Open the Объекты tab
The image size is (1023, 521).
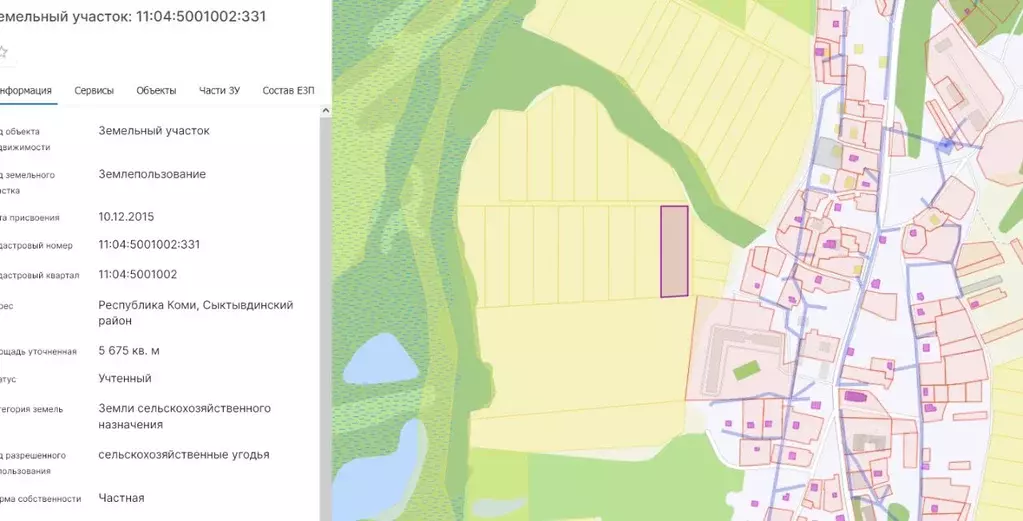(x=156, y=91)
